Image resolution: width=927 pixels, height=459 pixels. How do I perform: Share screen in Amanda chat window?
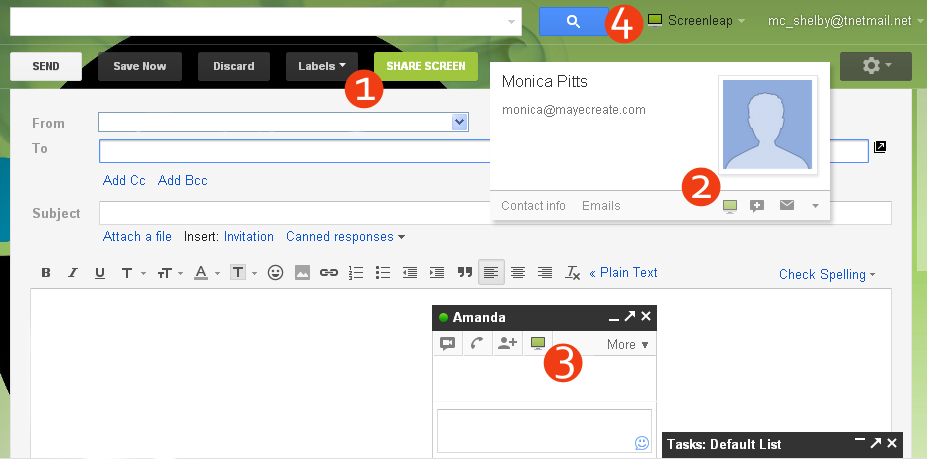tap(537, 344)
